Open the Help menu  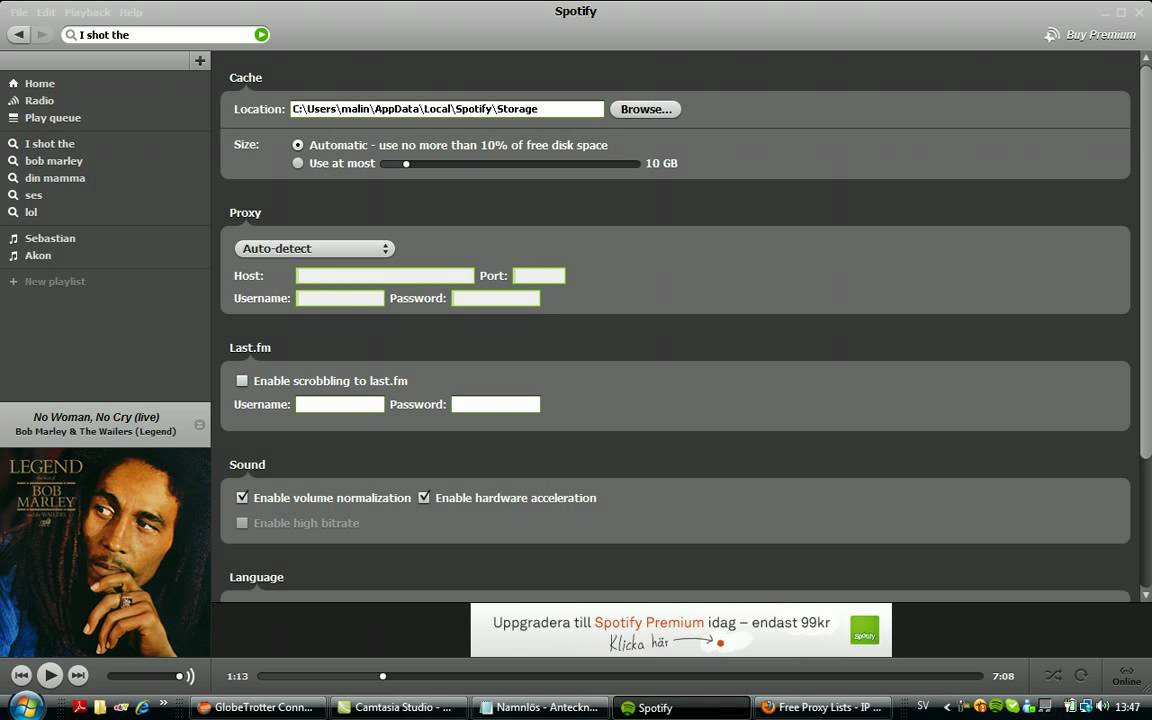click(x=131, y=12)
